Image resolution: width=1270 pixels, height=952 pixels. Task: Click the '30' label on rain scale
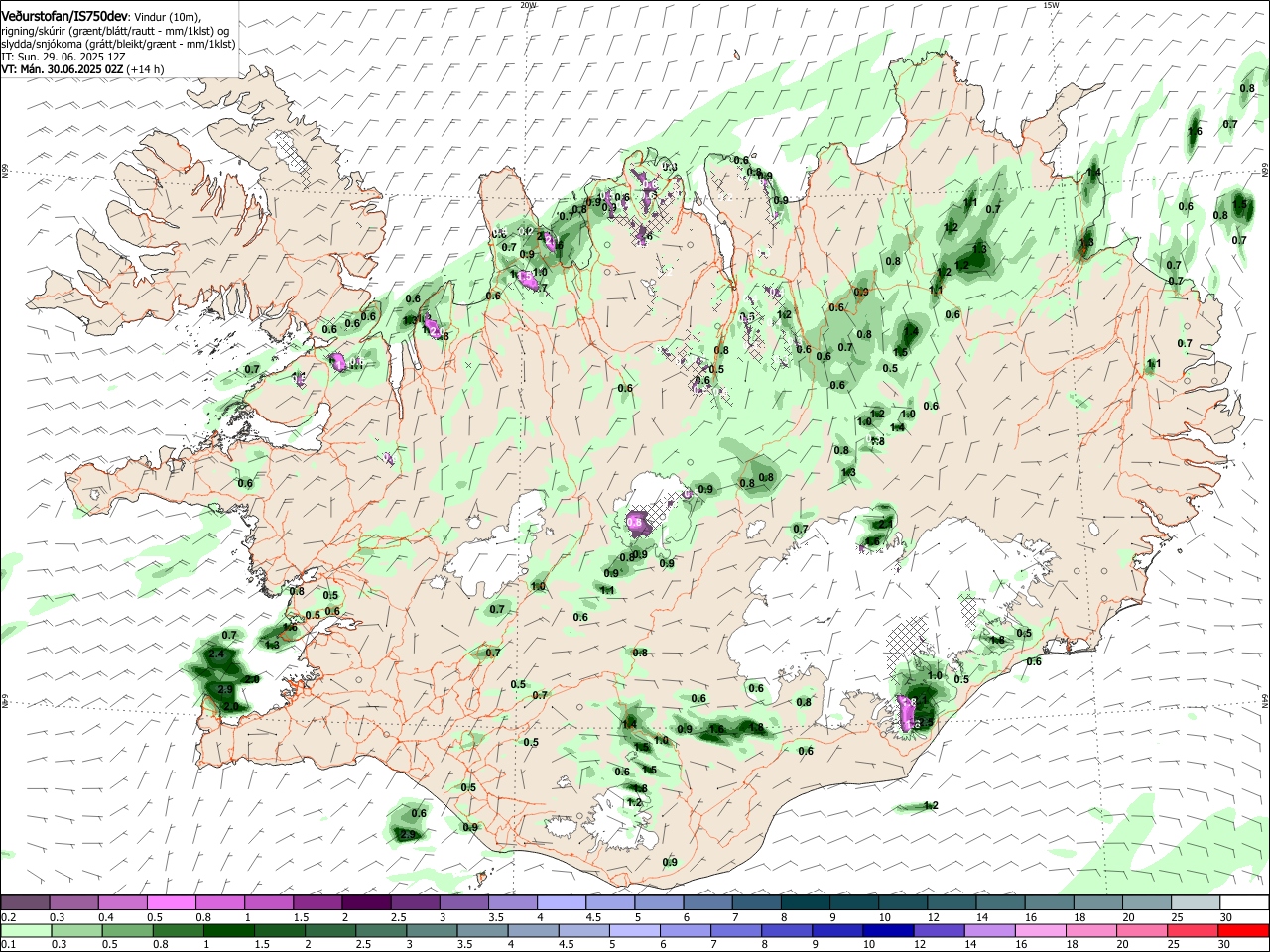click(1226, 945)
